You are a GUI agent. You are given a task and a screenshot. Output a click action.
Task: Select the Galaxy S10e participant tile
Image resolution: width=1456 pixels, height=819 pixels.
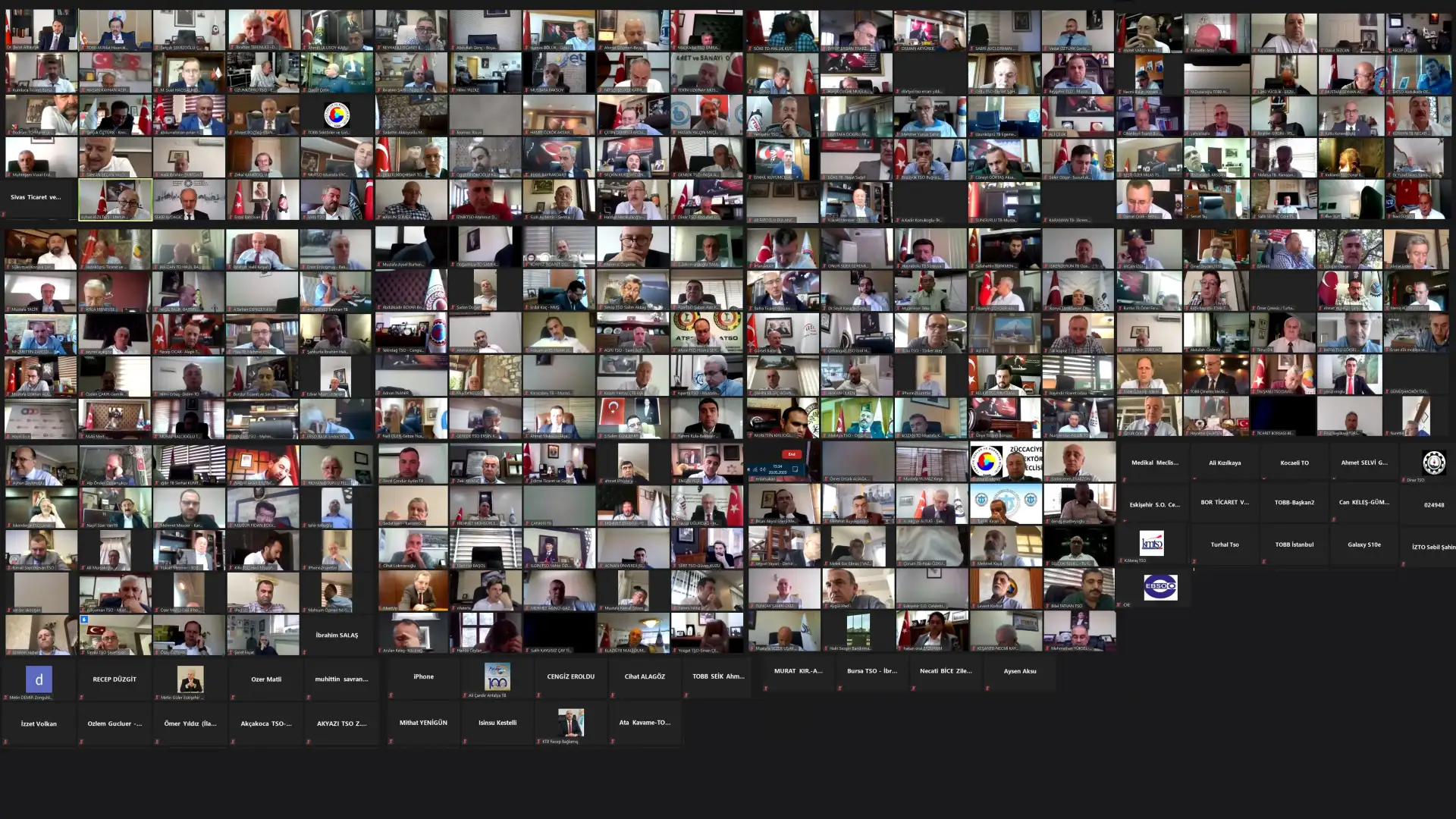pos(1363,544)
